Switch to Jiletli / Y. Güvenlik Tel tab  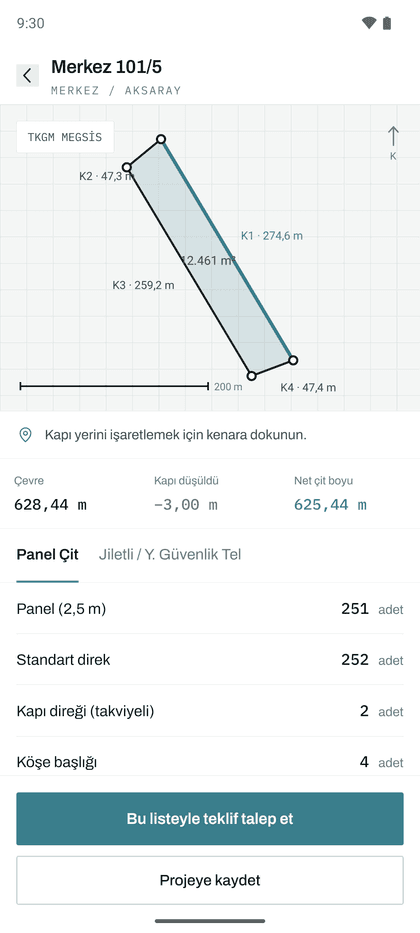(170, 555)
